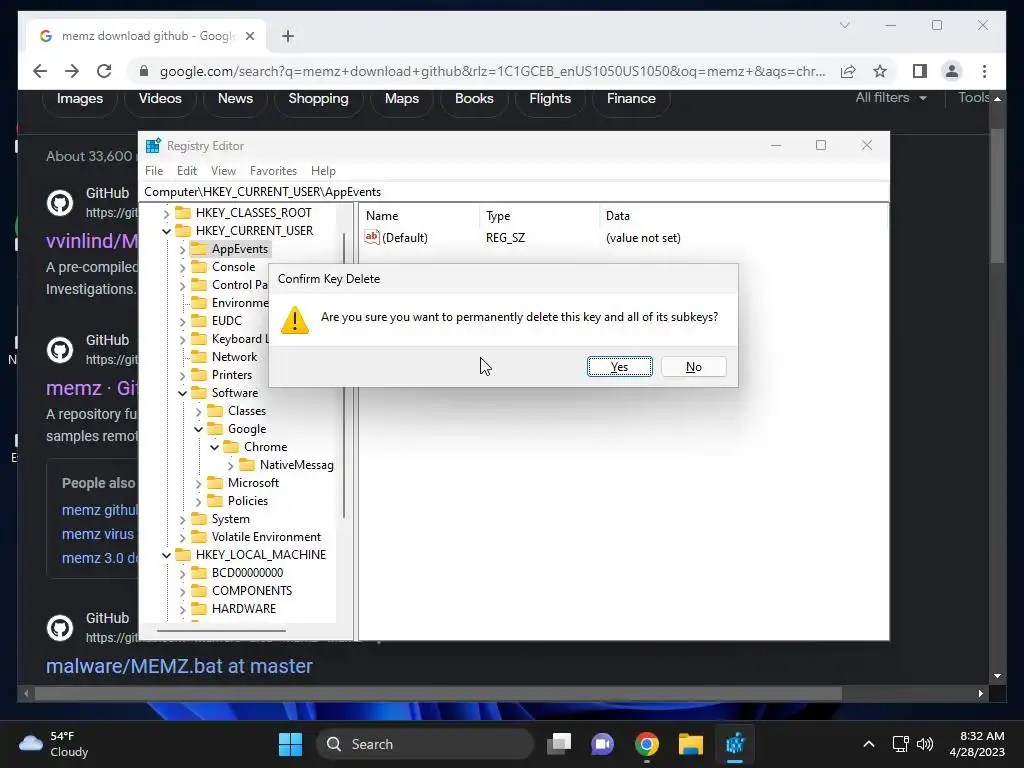Select the BCD00000000 key
Viewport: 1024px width, 768px height.
(247, 573)
